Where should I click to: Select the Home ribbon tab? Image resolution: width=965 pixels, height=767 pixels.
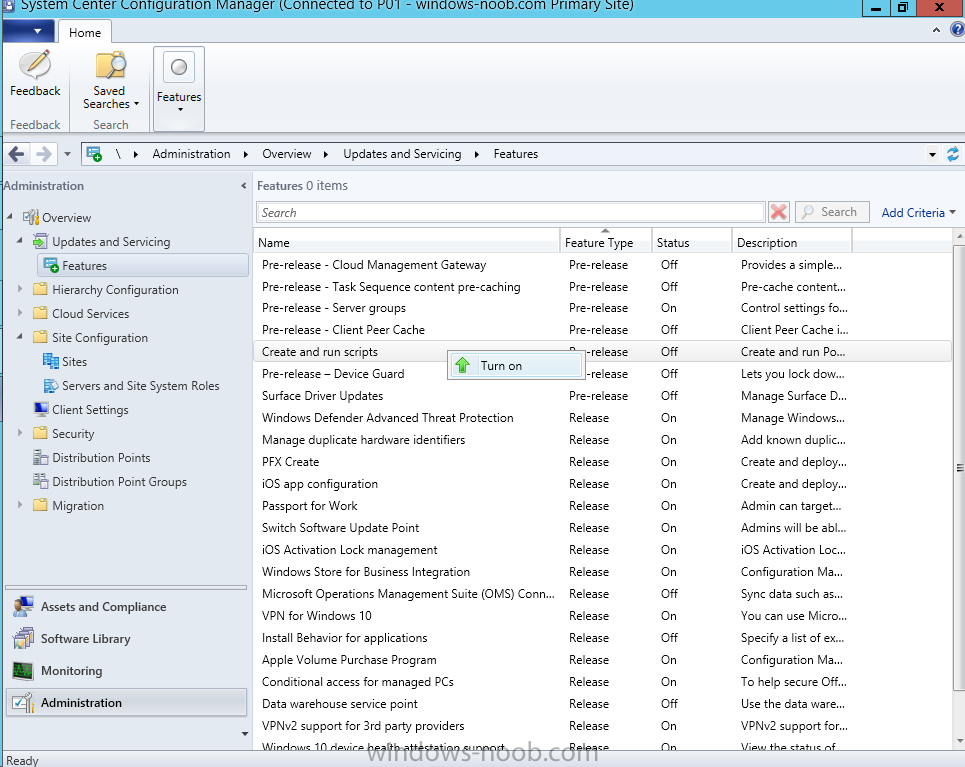click(x=85, y=33)
